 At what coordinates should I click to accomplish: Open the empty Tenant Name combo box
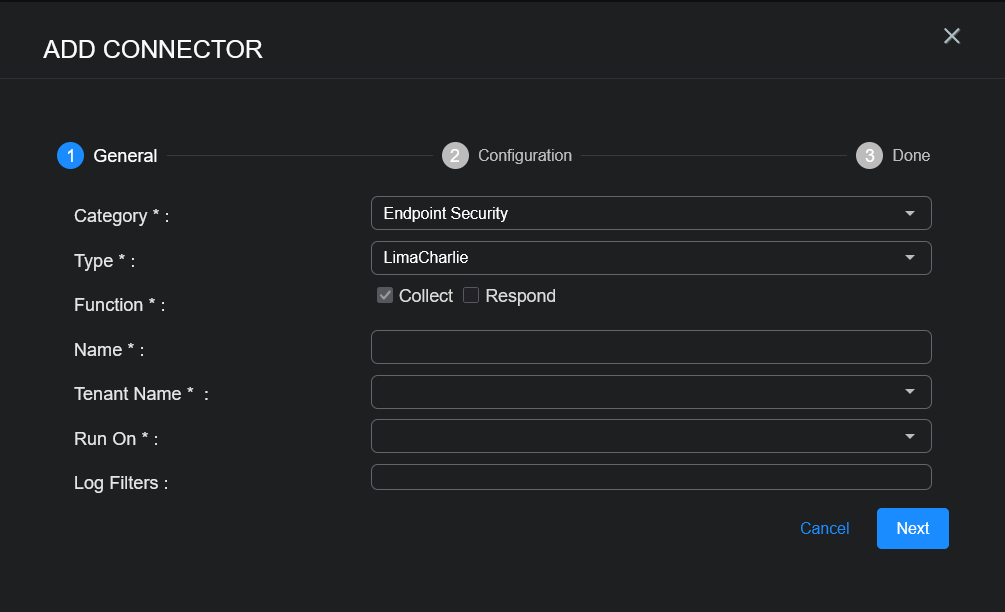tap(640, 392)
